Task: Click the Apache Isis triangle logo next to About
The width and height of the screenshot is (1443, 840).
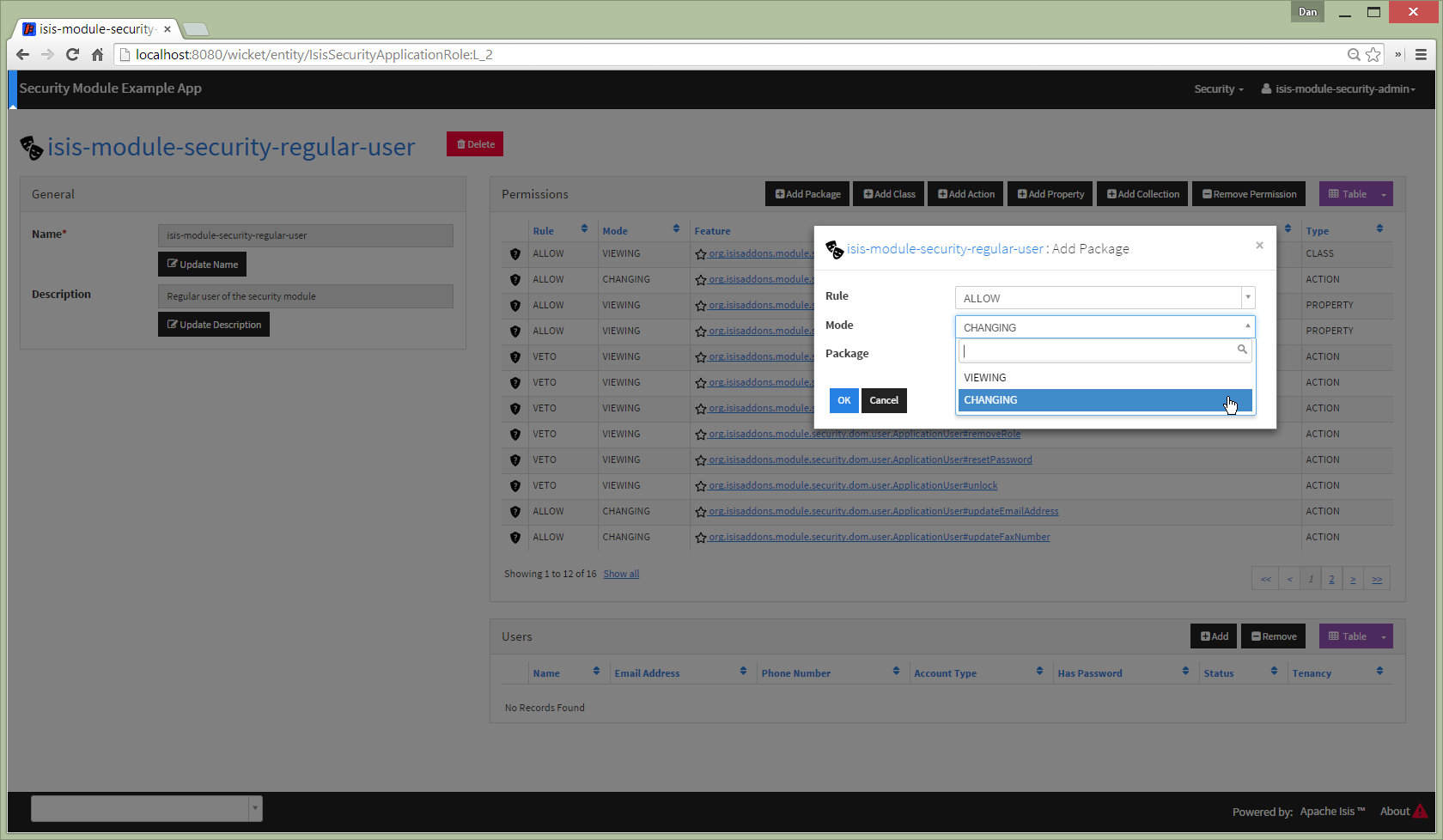Action: [1421, 811]
